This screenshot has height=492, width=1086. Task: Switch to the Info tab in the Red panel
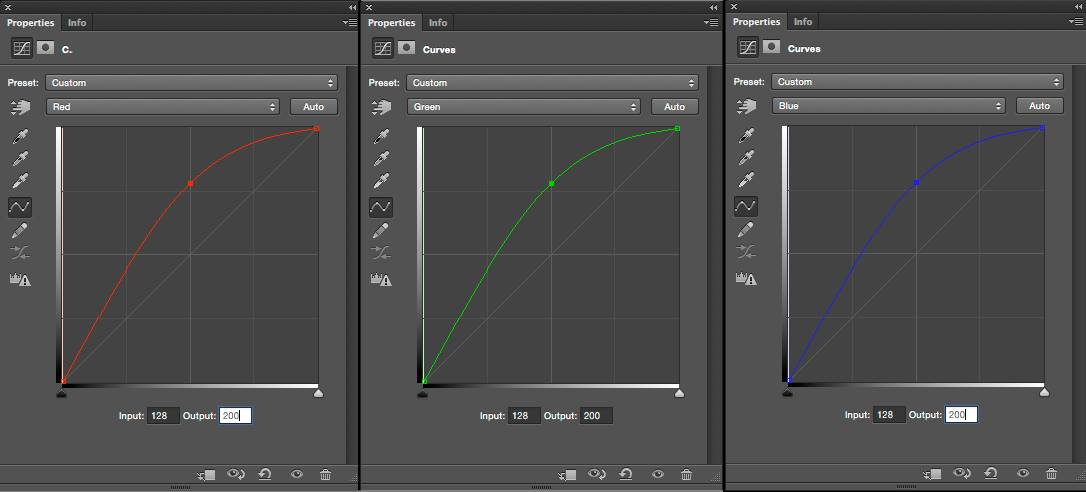[77, 23]
